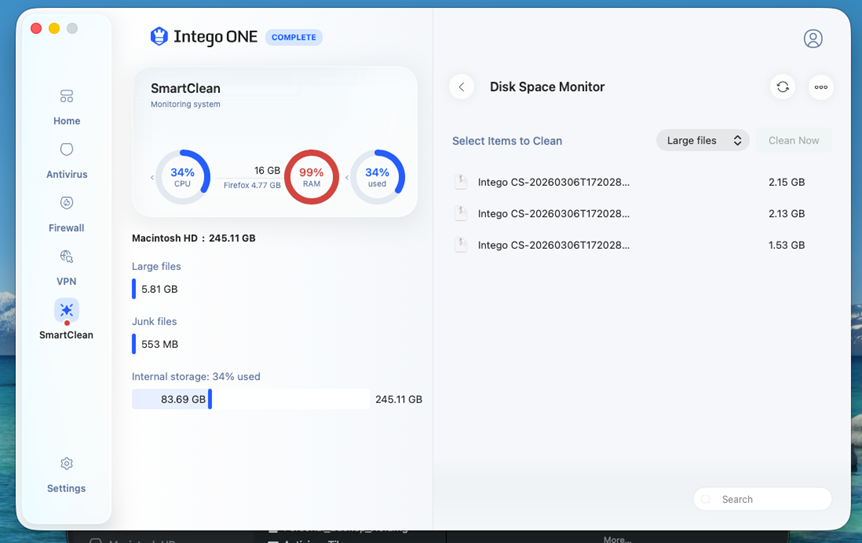Refresh the Disk Space Monitor

point(783,87)
